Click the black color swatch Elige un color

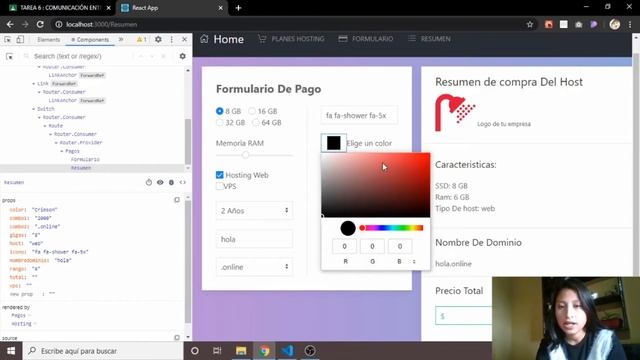333,143
